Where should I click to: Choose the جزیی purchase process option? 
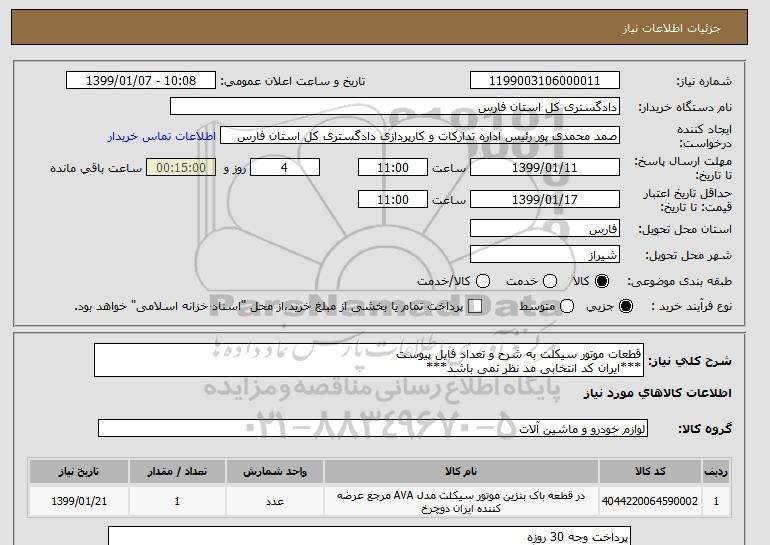click(x=626, y=306)
